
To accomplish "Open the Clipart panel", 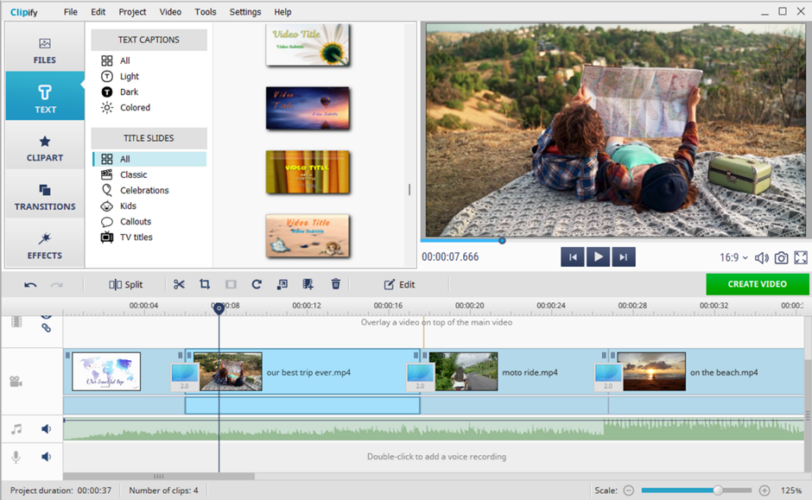I will tap(45, 149).
